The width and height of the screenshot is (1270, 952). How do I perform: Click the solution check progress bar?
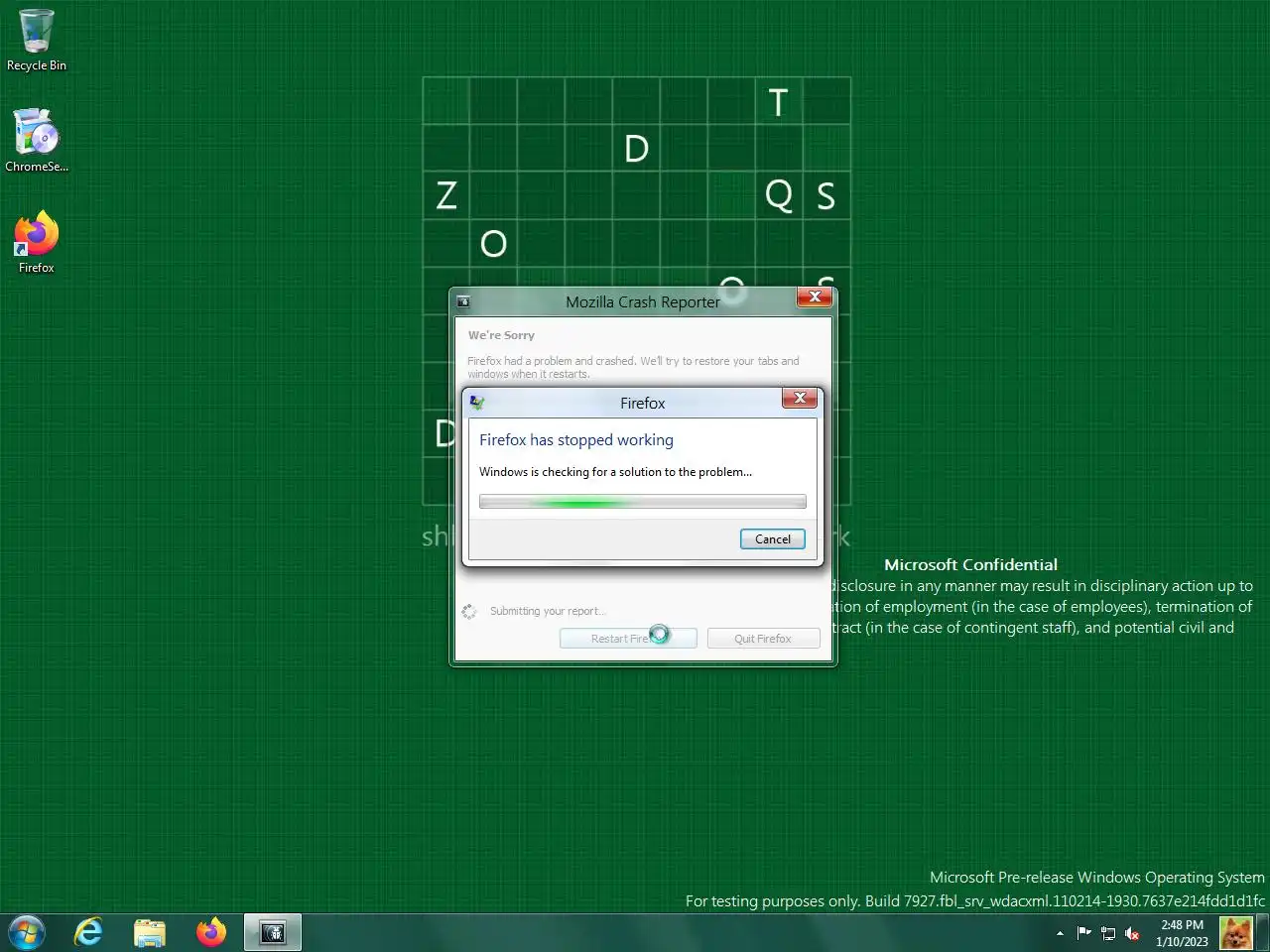click(x=643, y=502)
